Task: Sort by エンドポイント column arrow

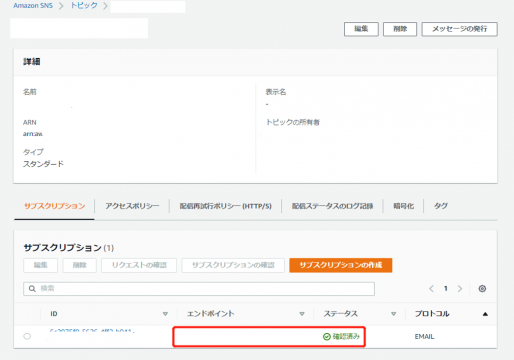Action: point(302,314)
